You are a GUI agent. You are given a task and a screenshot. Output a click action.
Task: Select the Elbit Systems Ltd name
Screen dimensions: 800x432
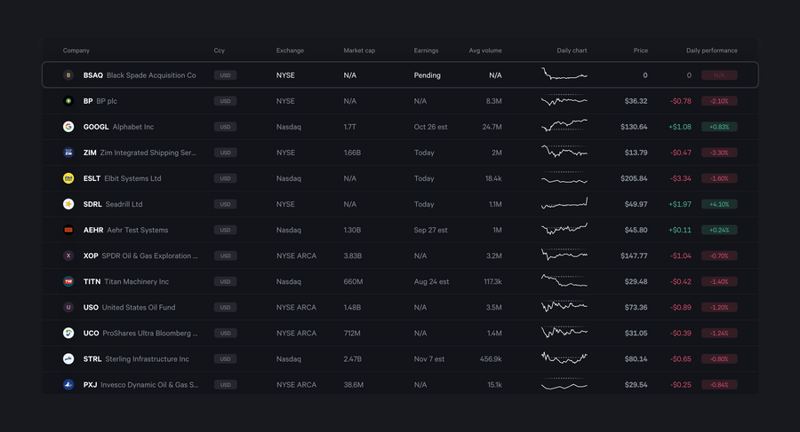(133, 178)
